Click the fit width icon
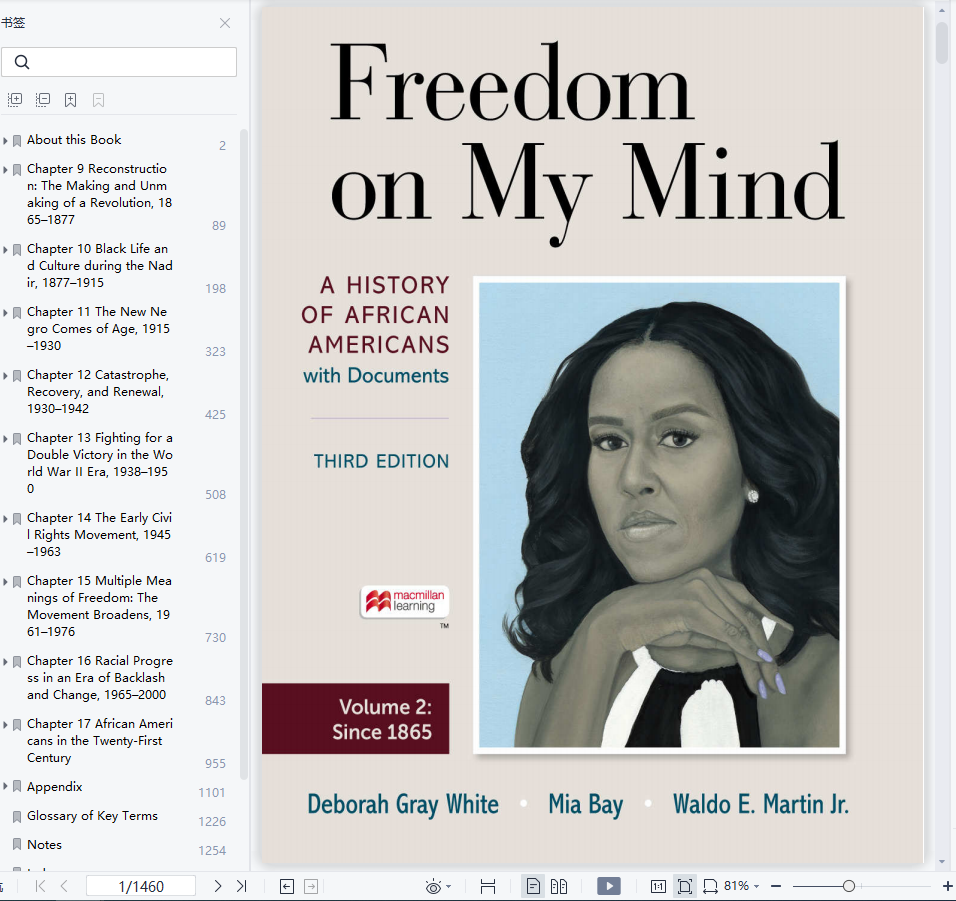 click(710, 886)
